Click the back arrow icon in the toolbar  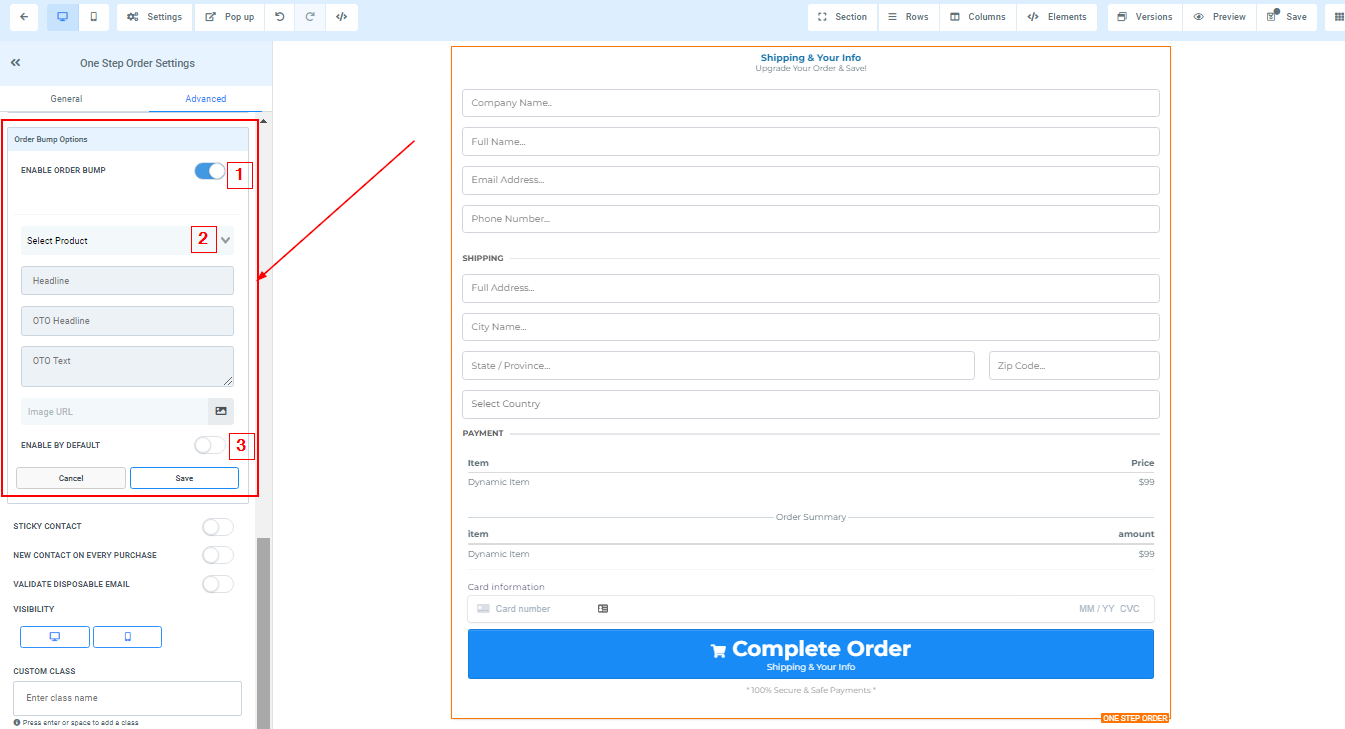[23, 17]
